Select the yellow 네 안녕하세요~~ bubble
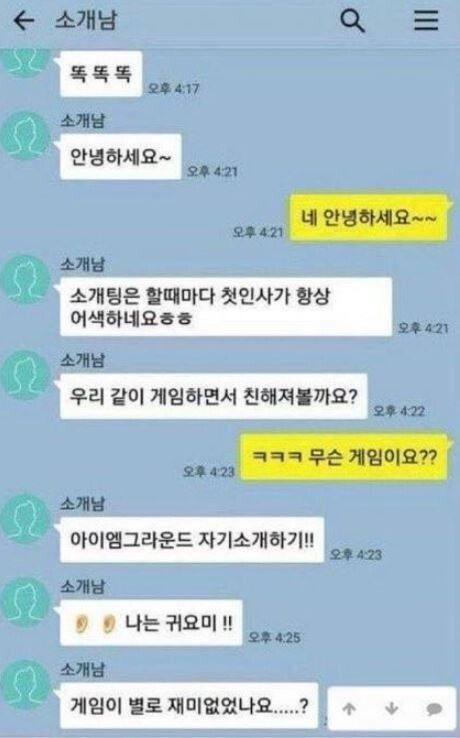Image resolution: width=460 pixels, height=738 pixels. 368,218
